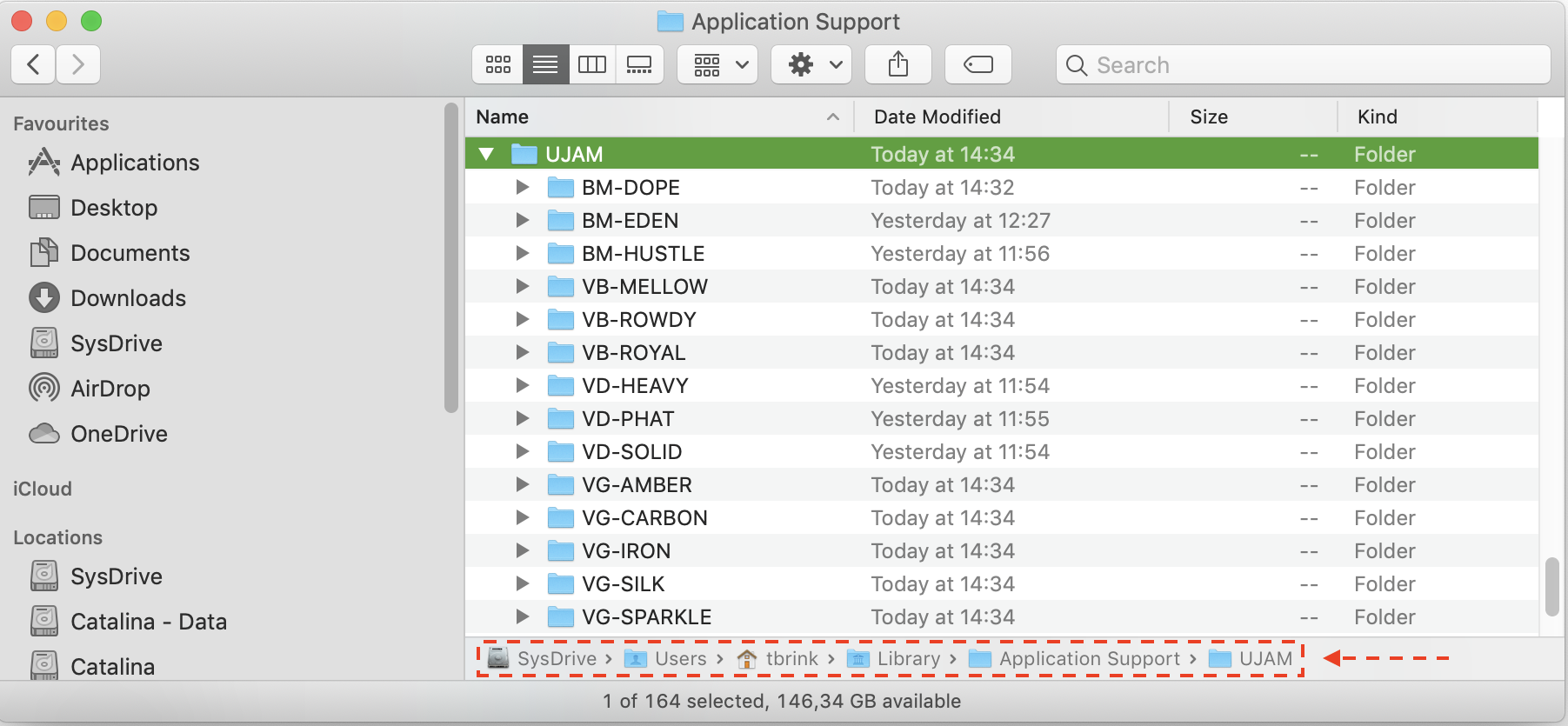
Task: Click the sidebar scrollbar thumb
Action: click(x=450, y=257)
